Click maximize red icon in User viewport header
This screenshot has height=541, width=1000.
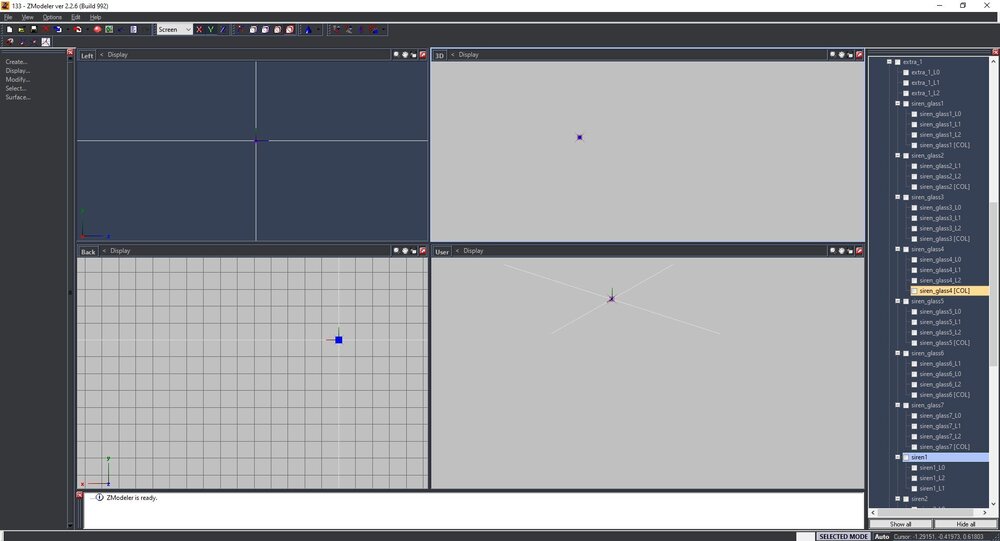point(859,251)
